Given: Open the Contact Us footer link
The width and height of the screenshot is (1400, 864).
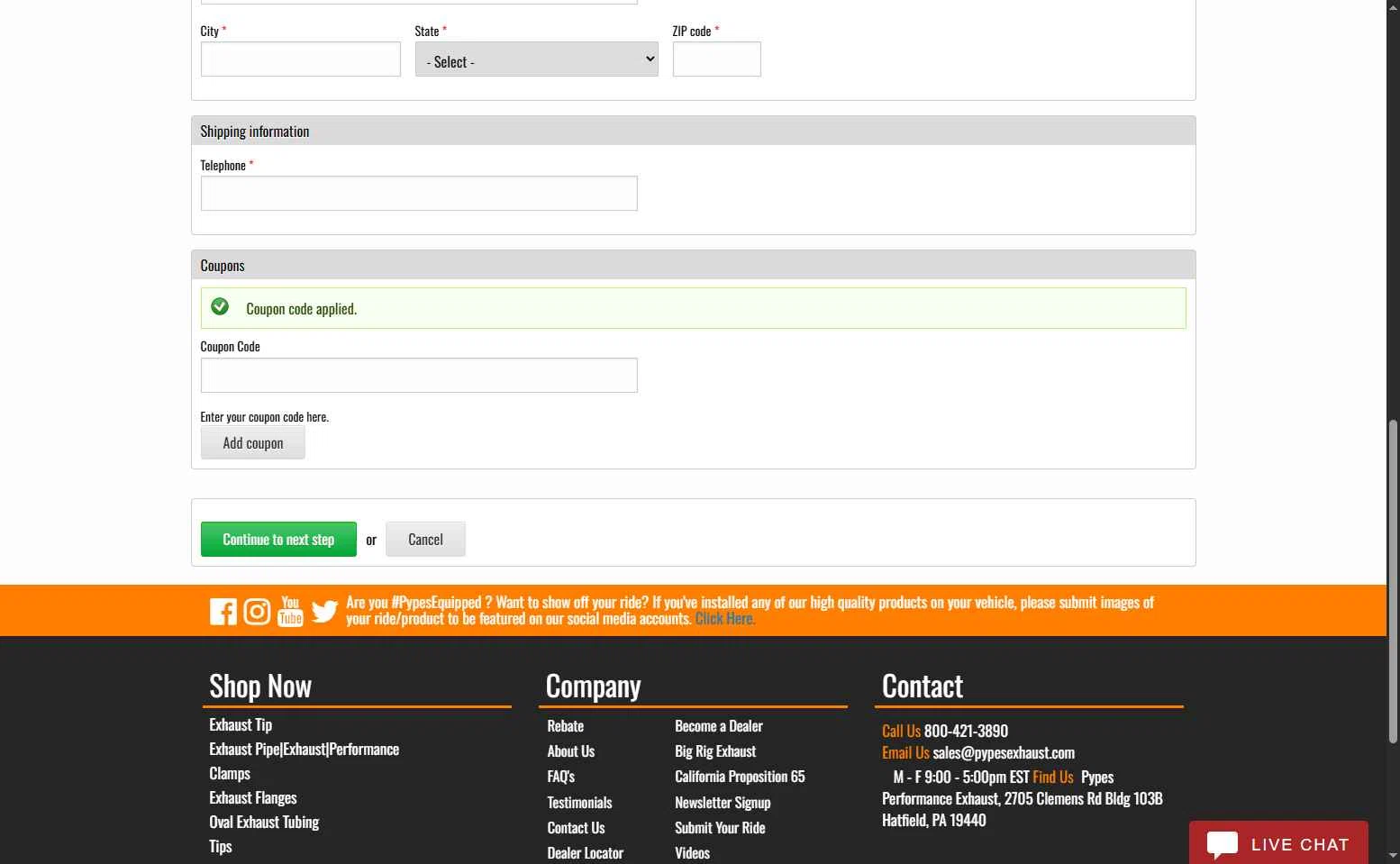Looking at the screenshot, I should point(576,828).
